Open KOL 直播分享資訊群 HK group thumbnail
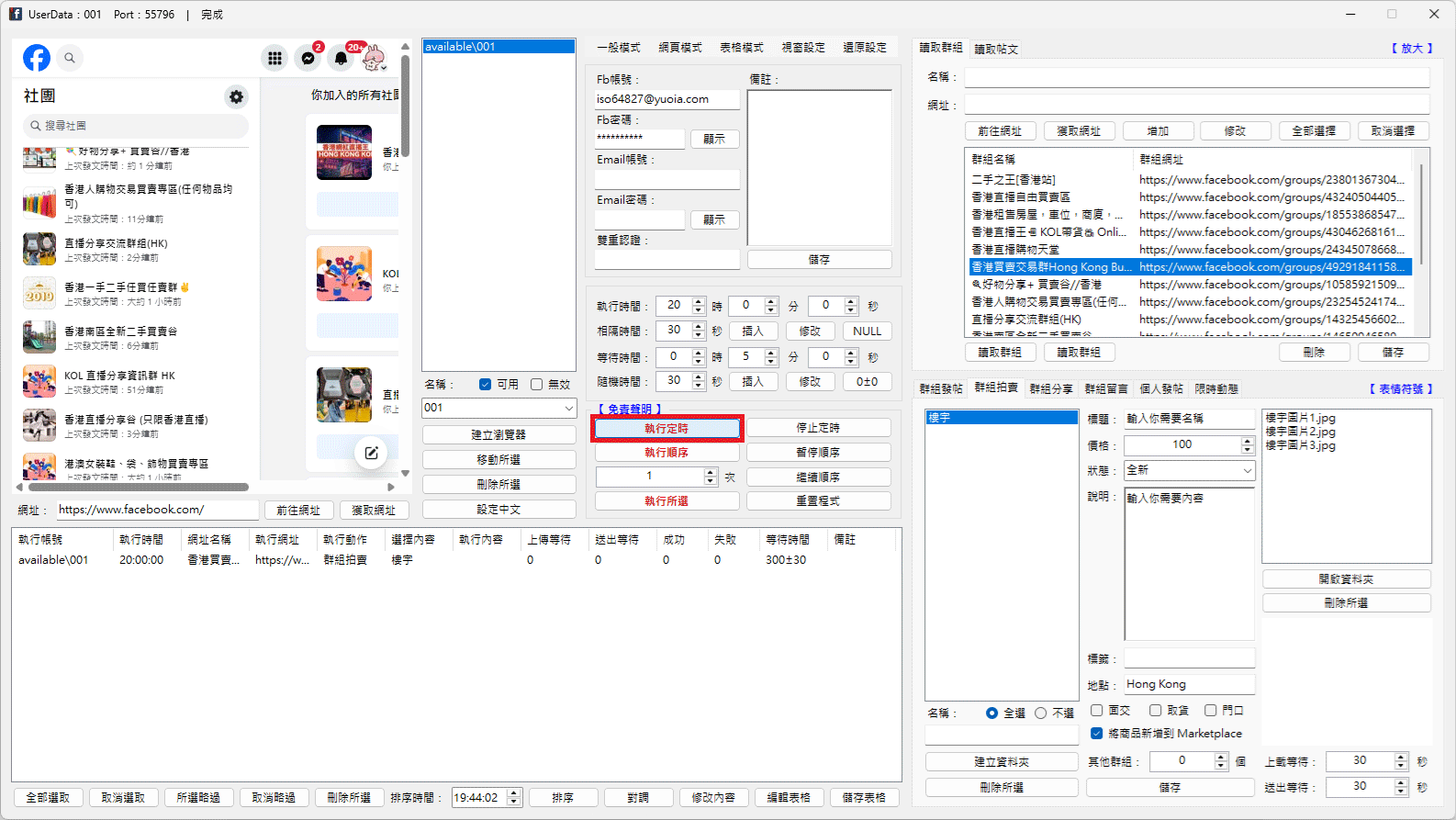1456x820 pixels. [39, 381]
